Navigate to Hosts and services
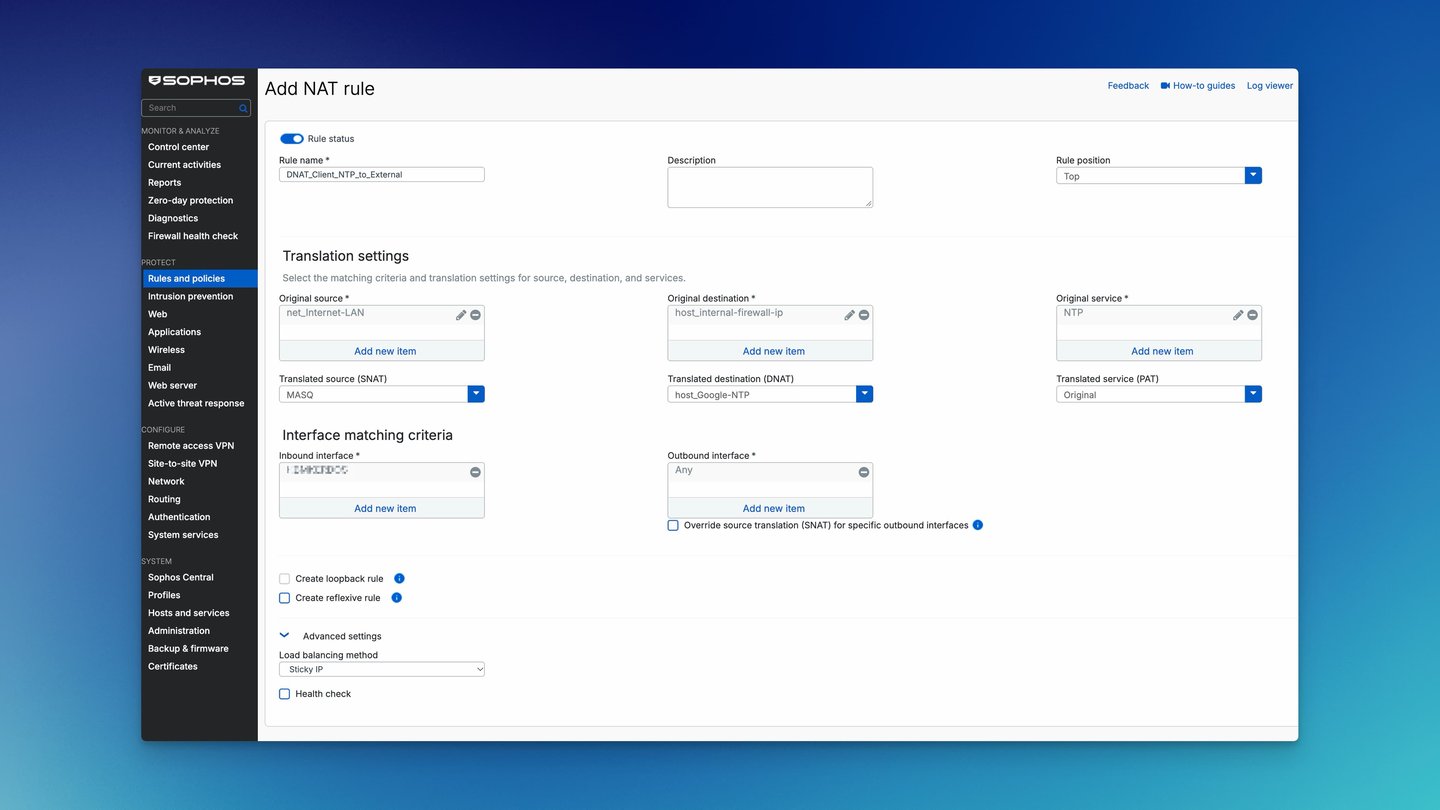 [x=189, y=613]
